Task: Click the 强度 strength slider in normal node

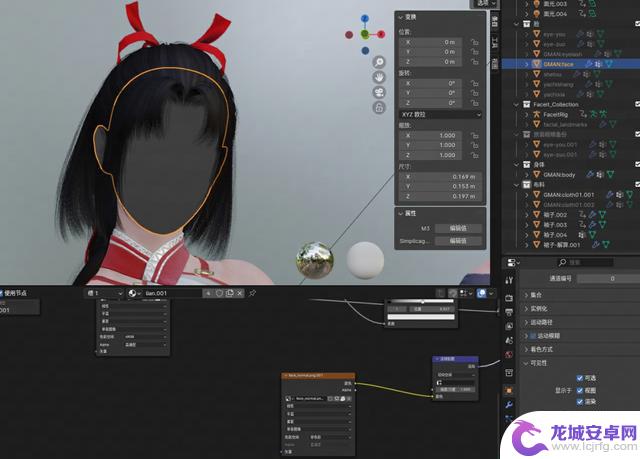Action: pyautogui.click(x=455, y=389)
